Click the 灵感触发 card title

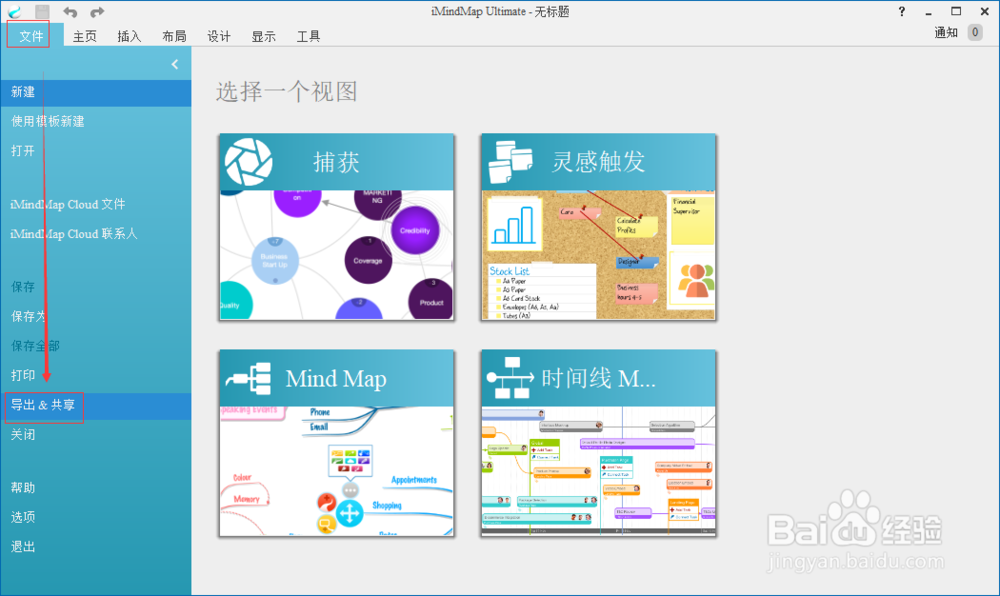click(598, 162)
